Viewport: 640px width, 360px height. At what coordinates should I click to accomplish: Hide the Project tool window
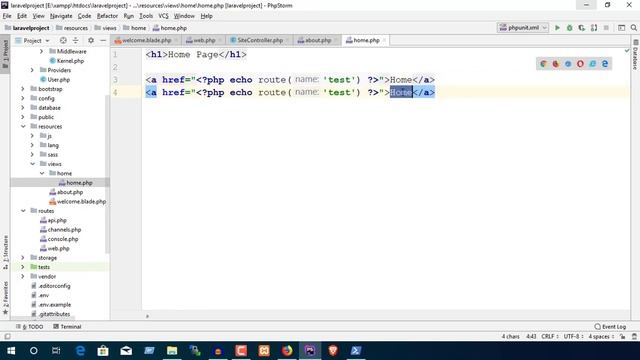103,40
